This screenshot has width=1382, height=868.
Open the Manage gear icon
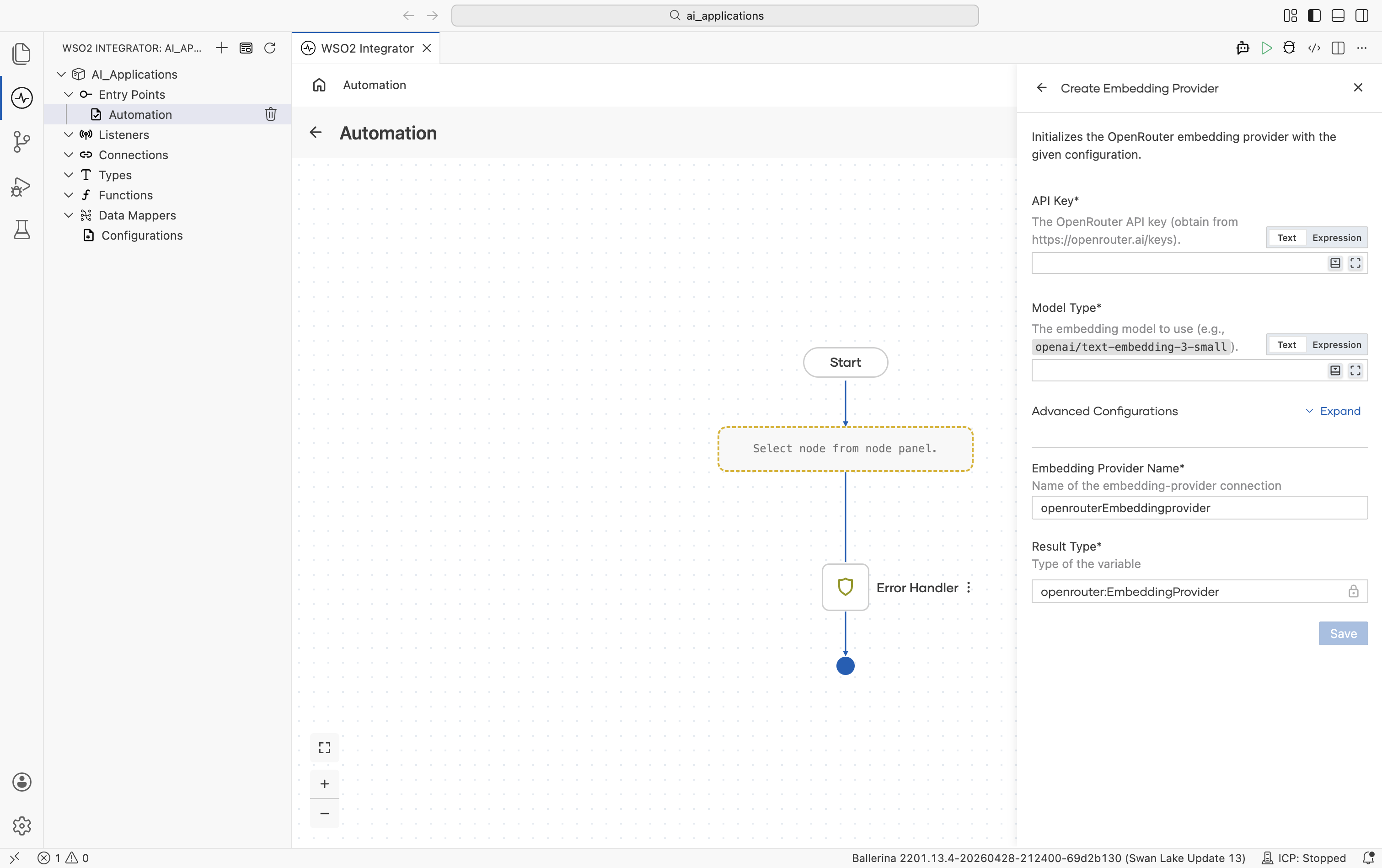click(21, 825)
